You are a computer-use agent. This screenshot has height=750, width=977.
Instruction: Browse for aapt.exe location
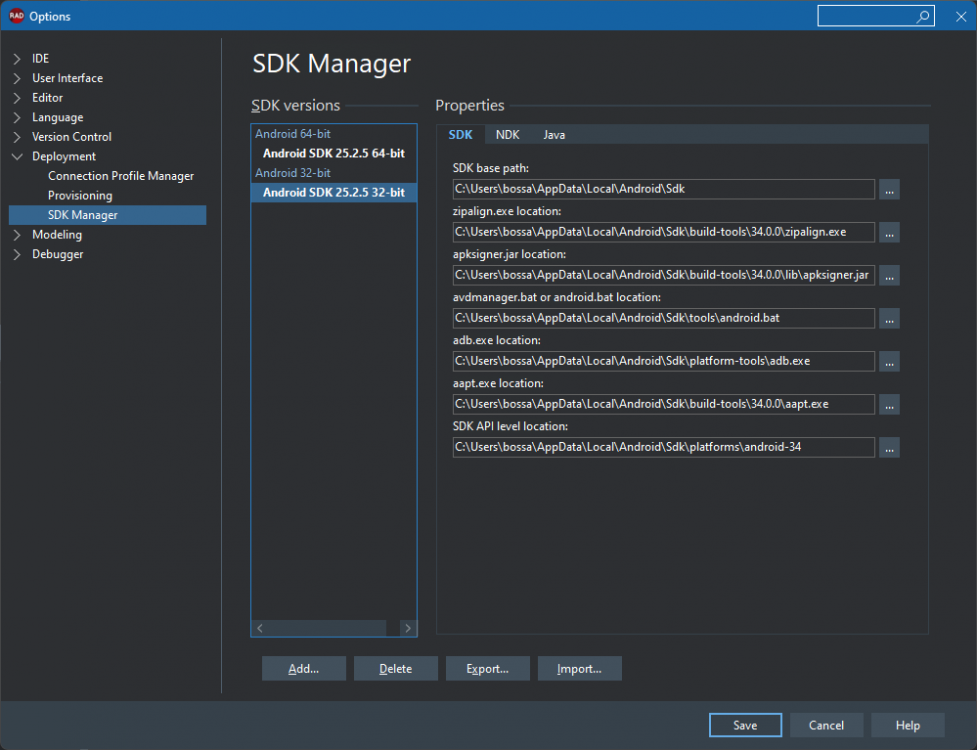coord(889,404)
